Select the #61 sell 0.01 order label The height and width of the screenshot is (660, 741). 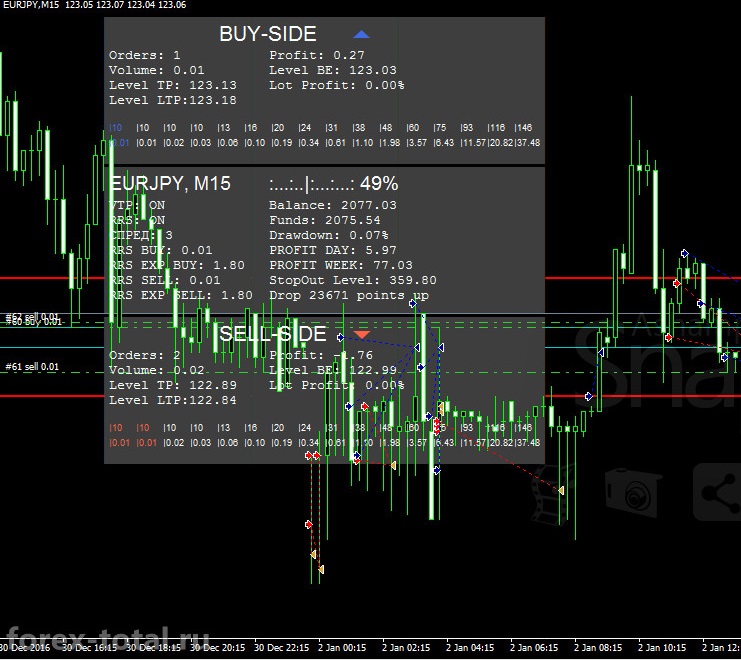pos(32,367)
